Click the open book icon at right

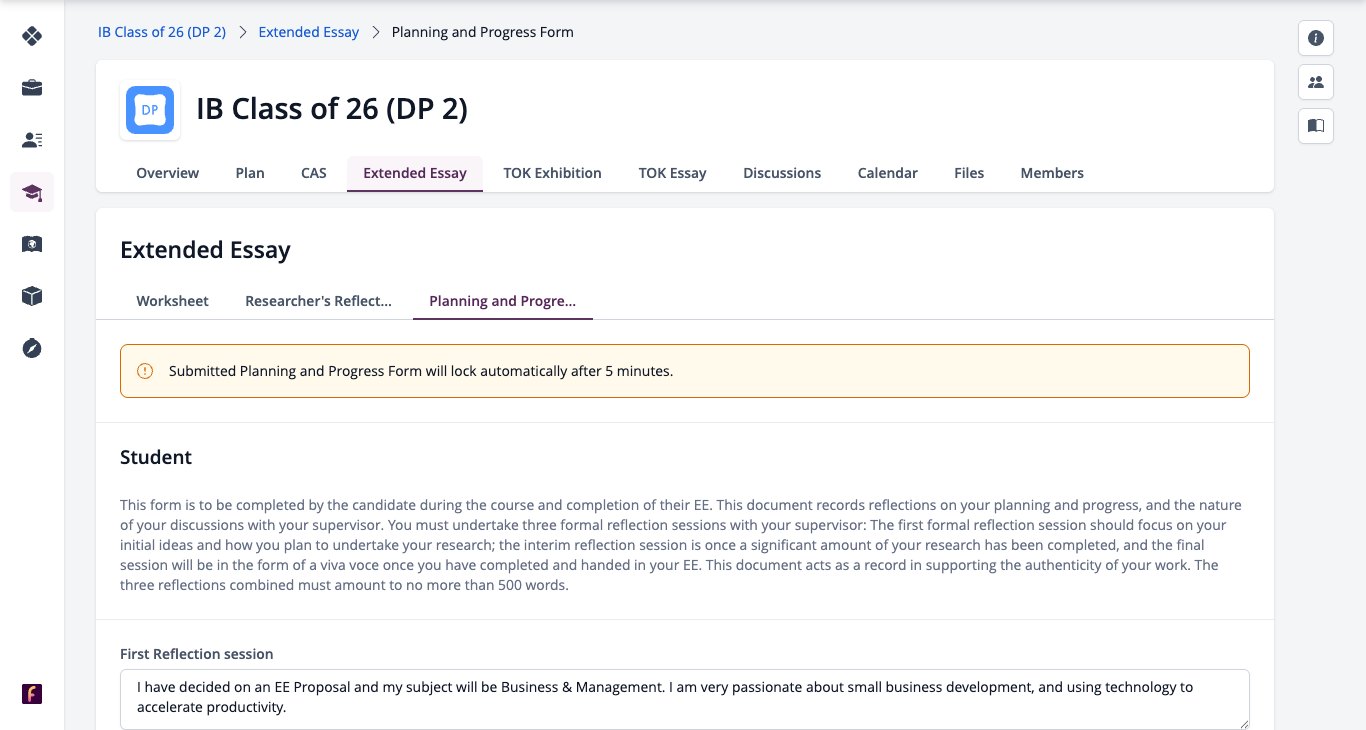click(x=1316, y=126)
